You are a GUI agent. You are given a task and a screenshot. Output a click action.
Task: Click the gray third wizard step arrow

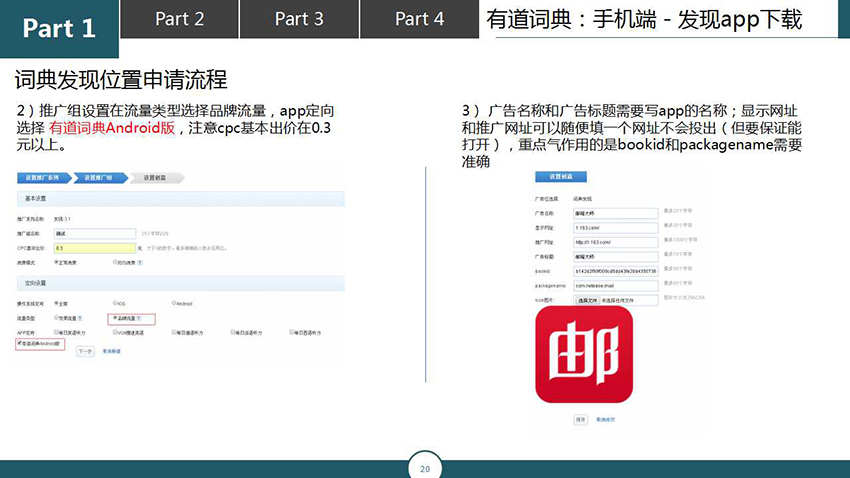point(157,178)
